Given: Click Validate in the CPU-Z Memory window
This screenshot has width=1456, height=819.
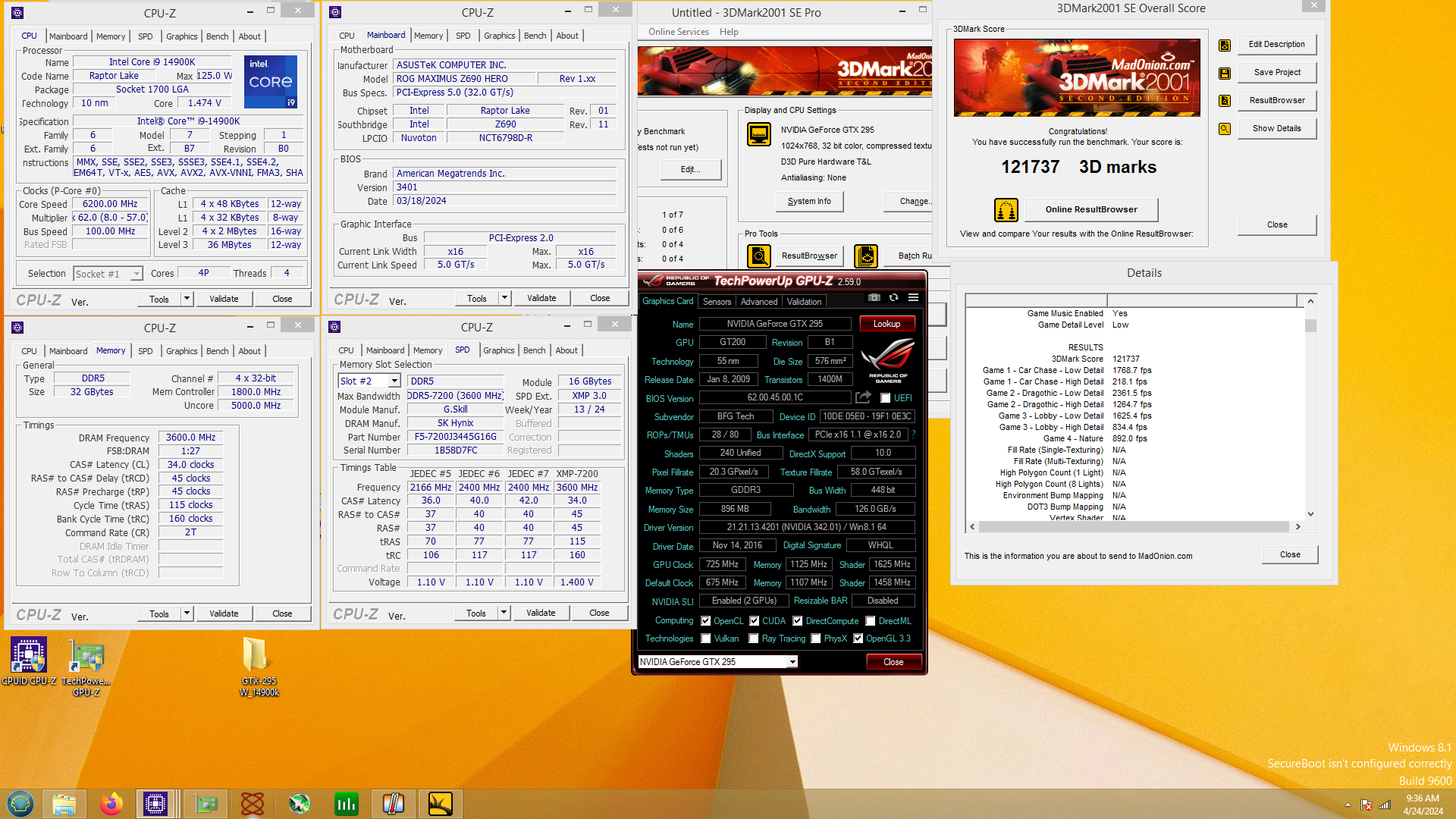Looking at the screenshot, I should (x=224, y=613).
